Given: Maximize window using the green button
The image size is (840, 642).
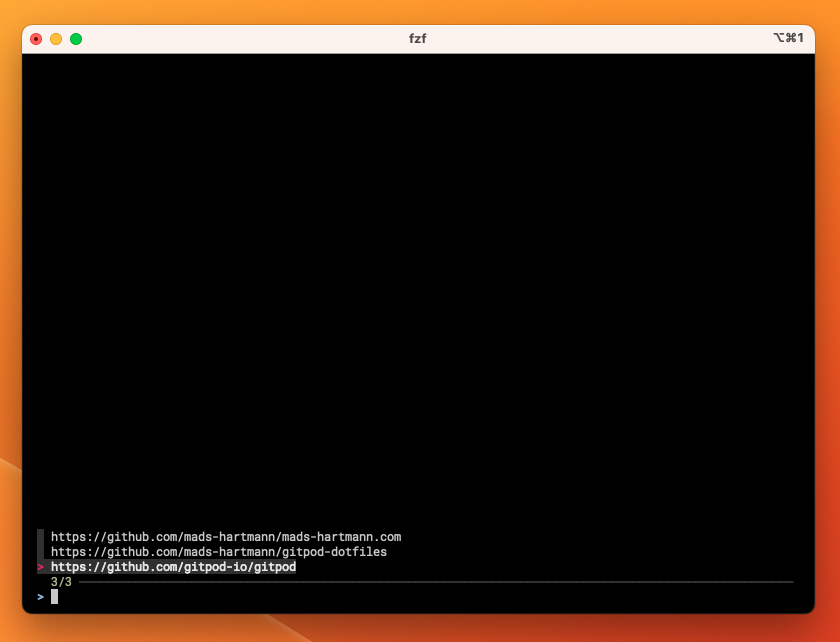Looking at the screenshot, I should (76, 39).
